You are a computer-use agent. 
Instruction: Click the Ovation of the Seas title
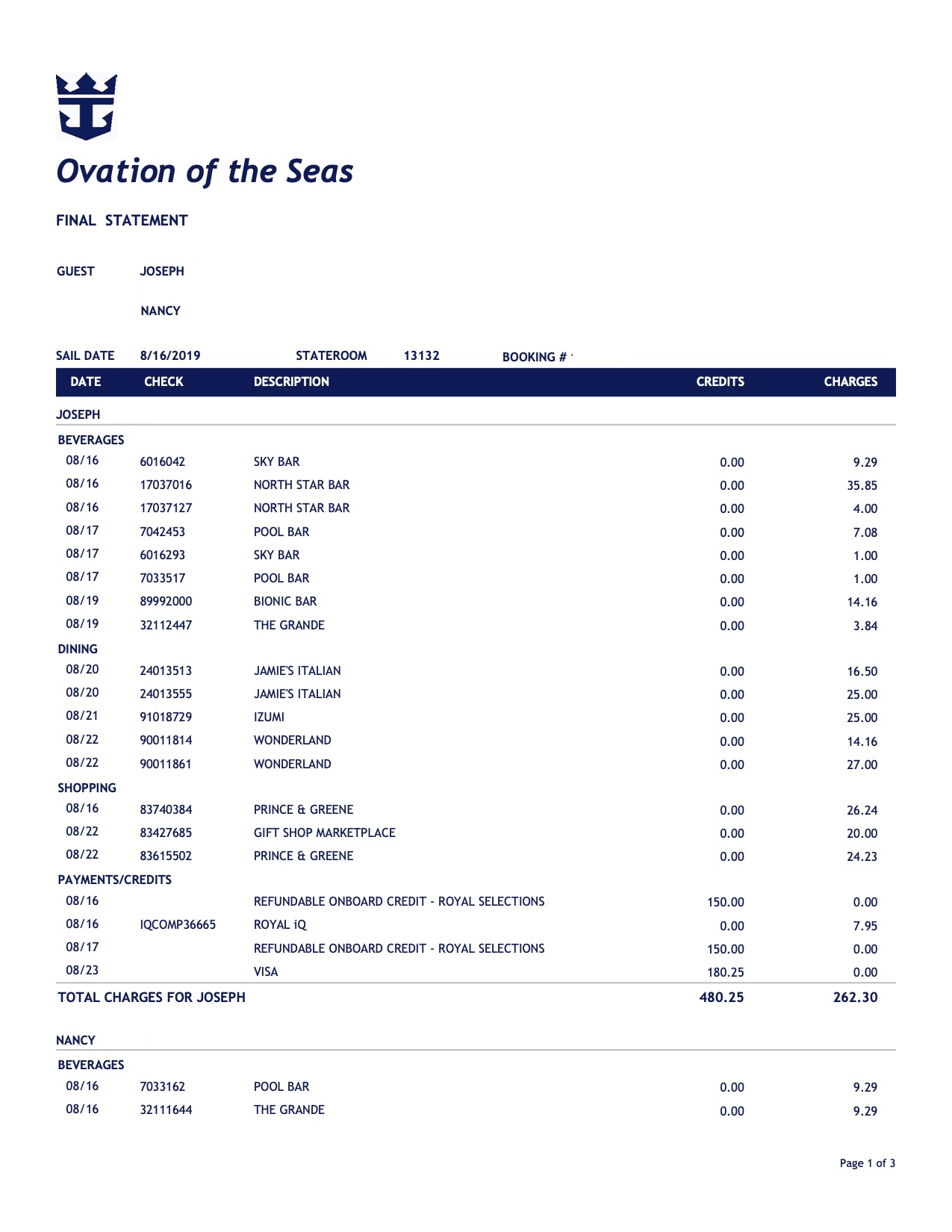[205, 171]
